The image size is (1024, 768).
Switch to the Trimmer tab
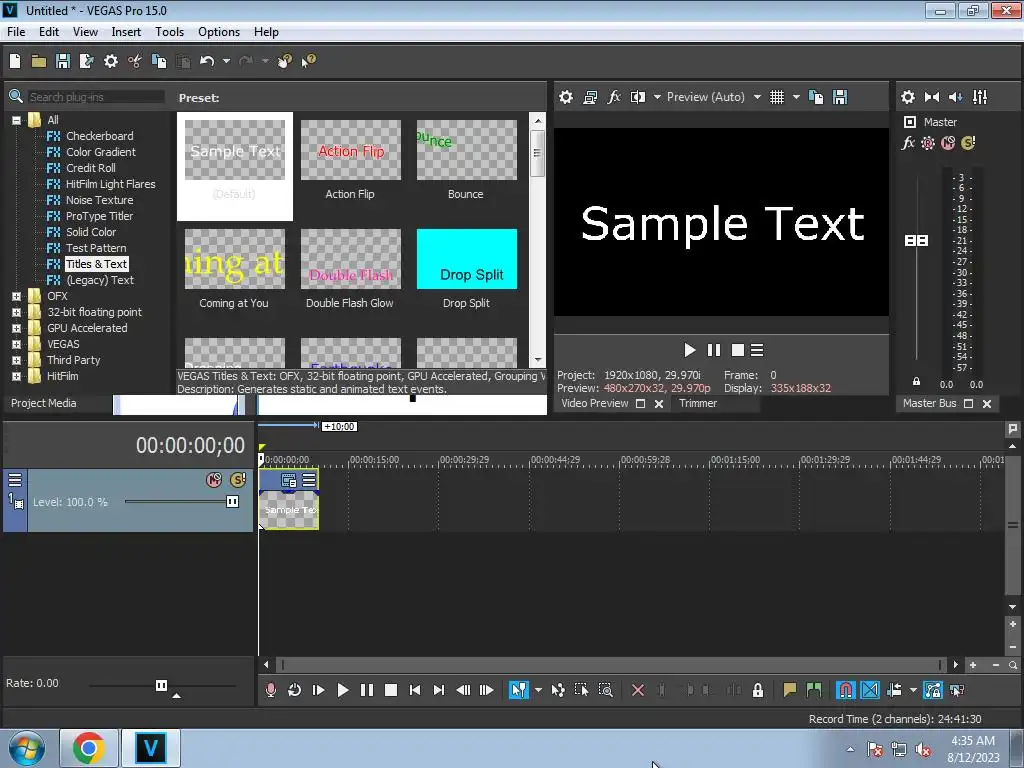(x=697, y=404)
